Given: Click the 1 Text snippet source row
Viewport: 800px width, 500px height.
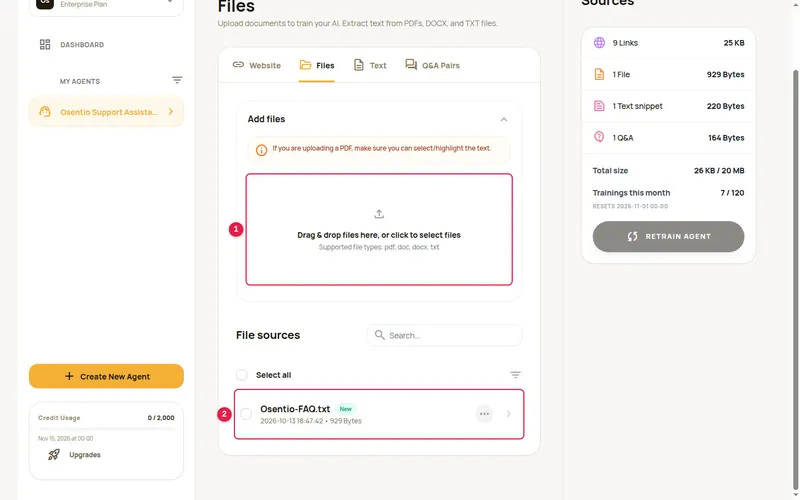Looking at the screenshot, I should pos(668,106).
